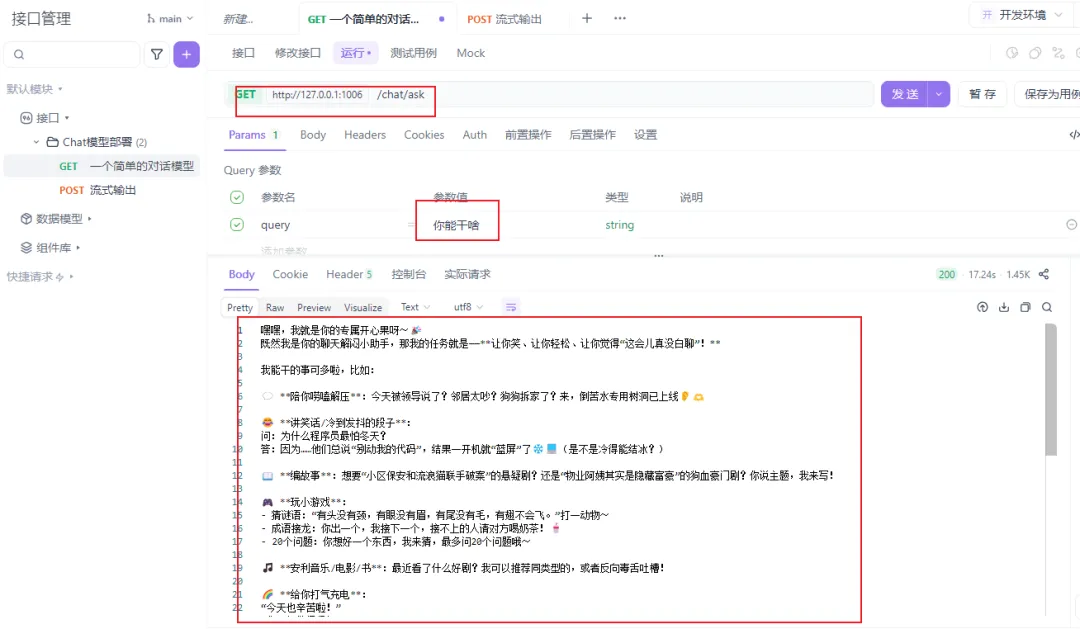The height and width of the screenshot is (629, 1080).
Task: Click the 你能干啥 parameter value field
Action: [x=456, y=225]
